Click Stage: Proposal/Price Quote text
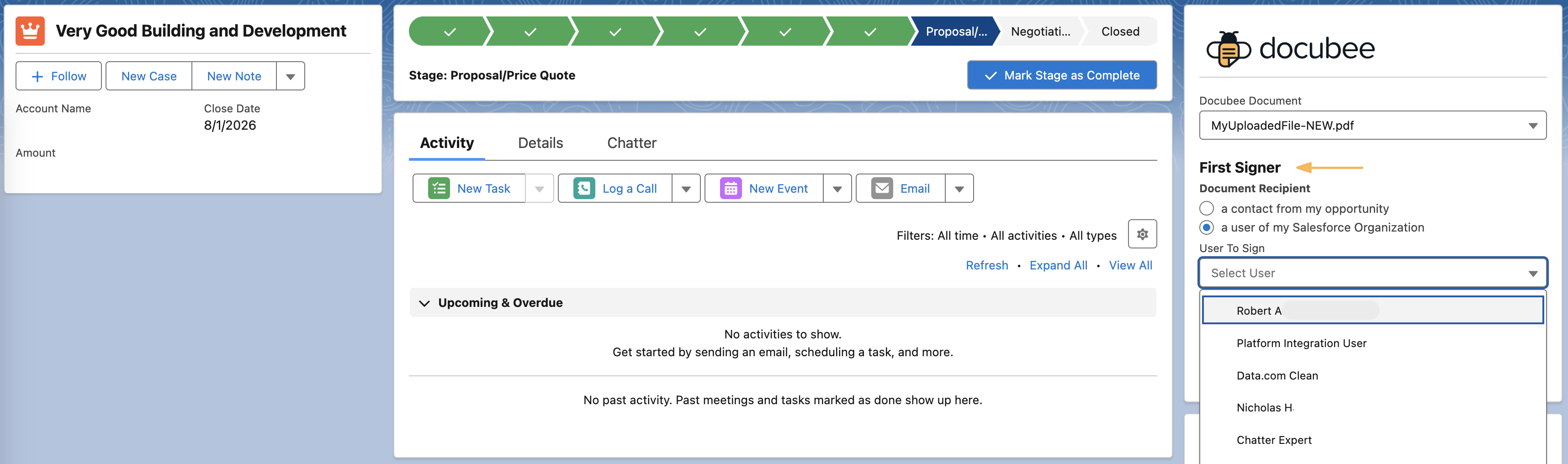Screen dimensions: 1568x464 point(492,75)
